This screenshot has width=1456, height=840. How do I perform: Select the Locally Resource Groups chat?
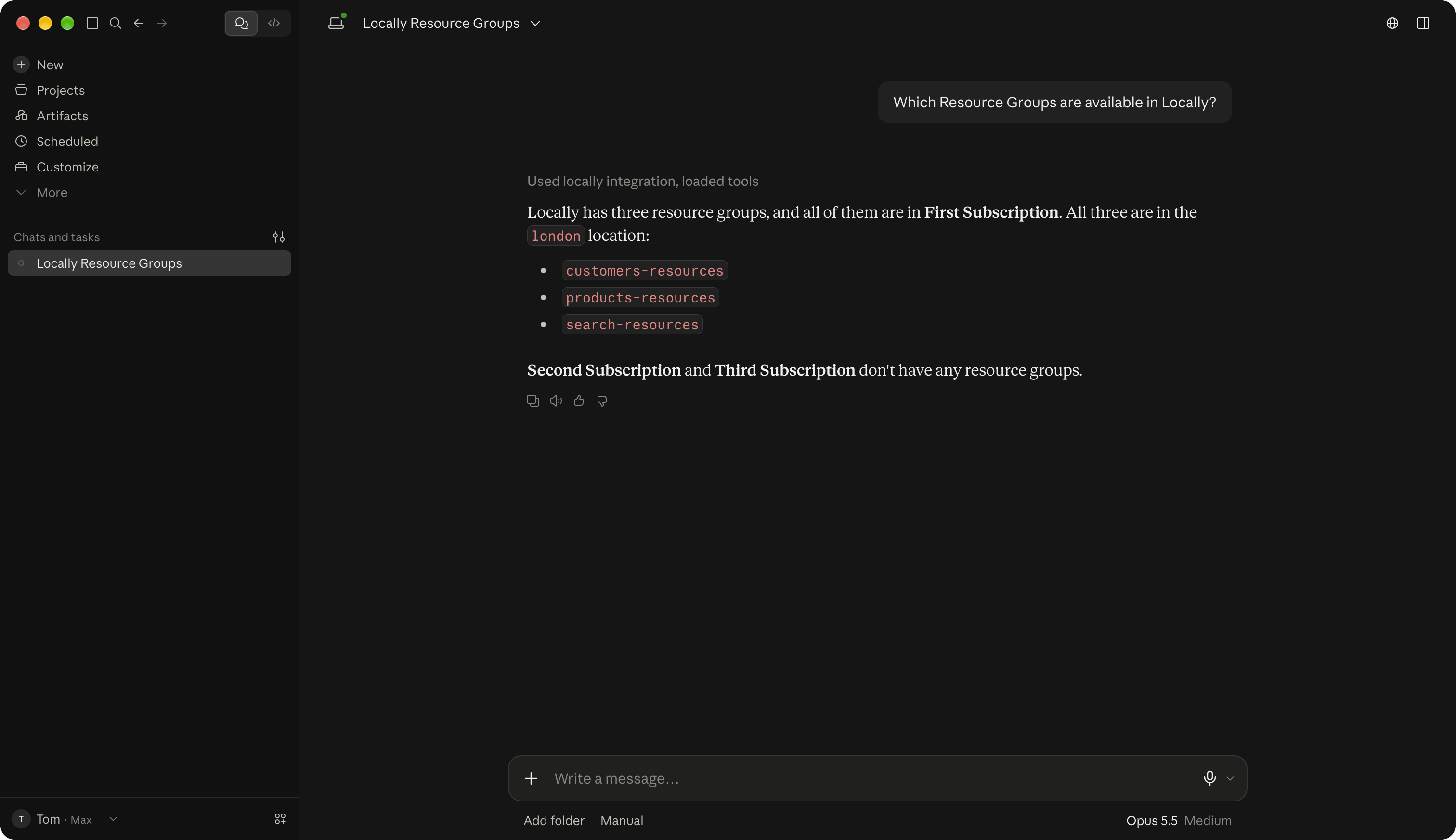point(149,263)
